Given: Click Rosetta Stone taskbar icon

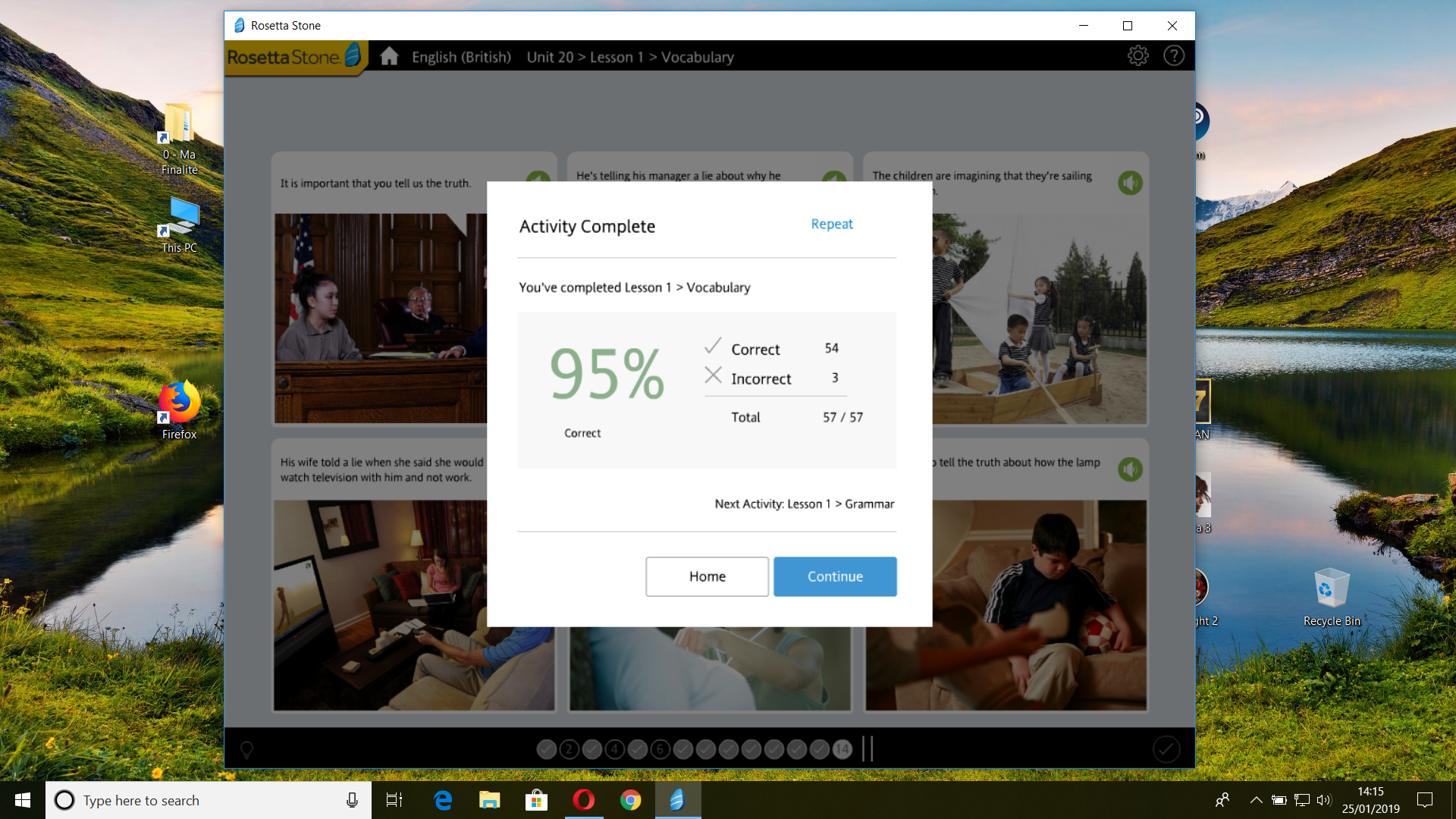Looking at the screenshot, I should click(677, 800).
